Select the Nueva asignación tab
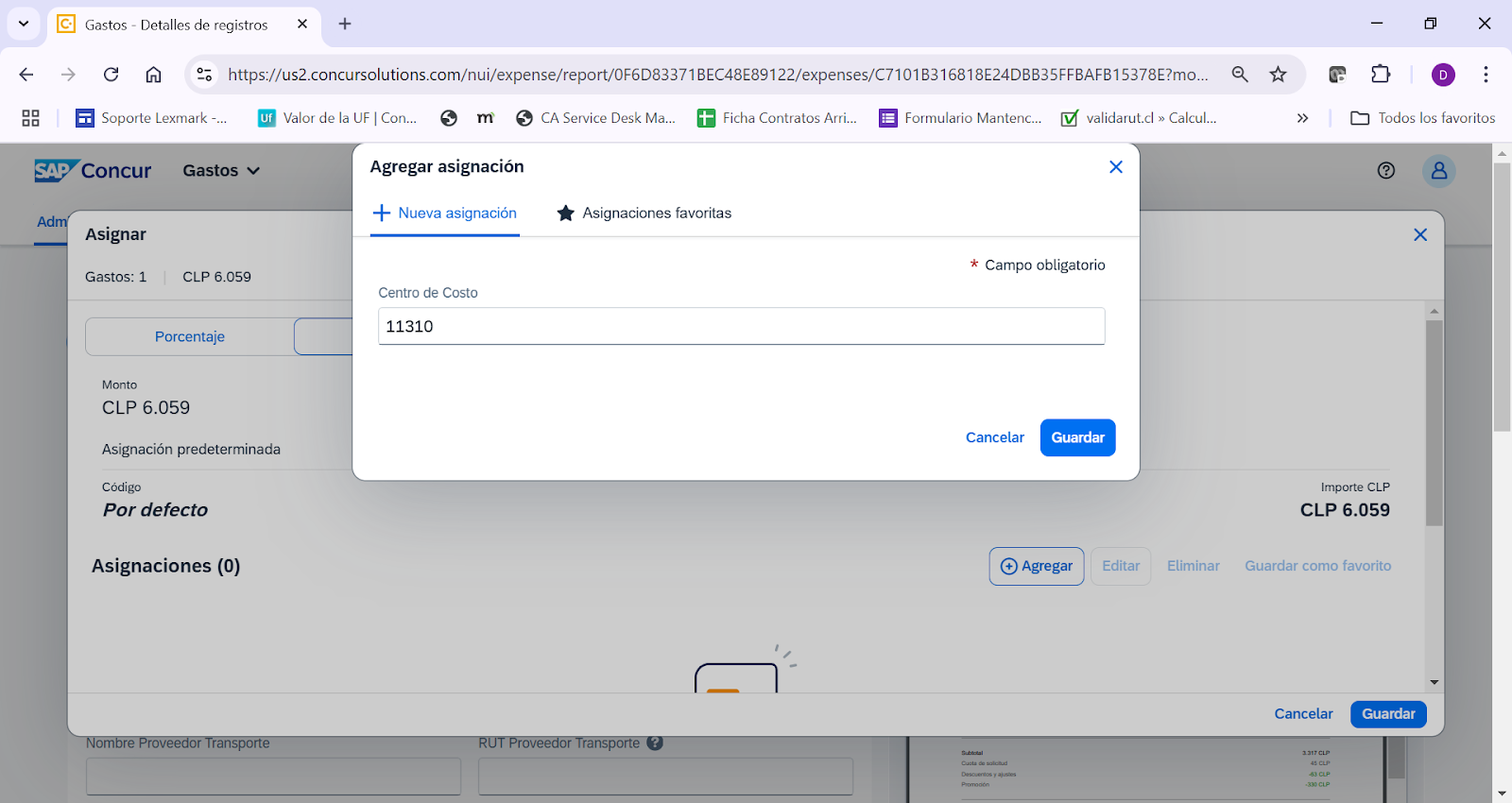Screen dimensions: 1512x803 pos(445,214)
